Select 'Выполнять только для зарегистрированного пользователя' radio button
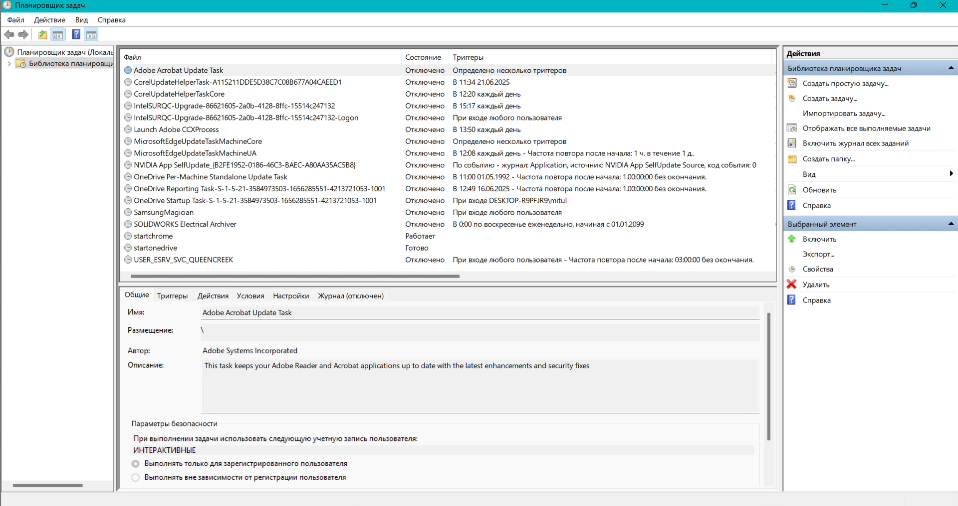 136,464
